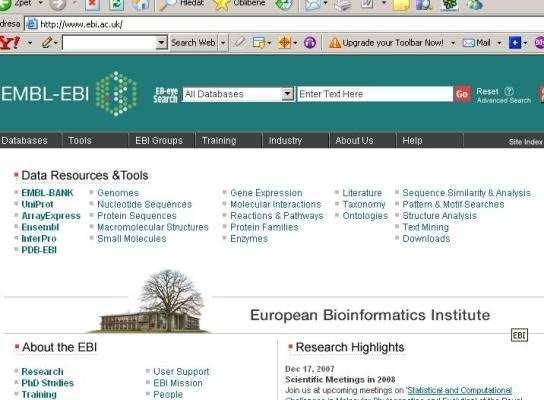
Task: Click the Enter Text Here search field
Action: click(375, 94)
